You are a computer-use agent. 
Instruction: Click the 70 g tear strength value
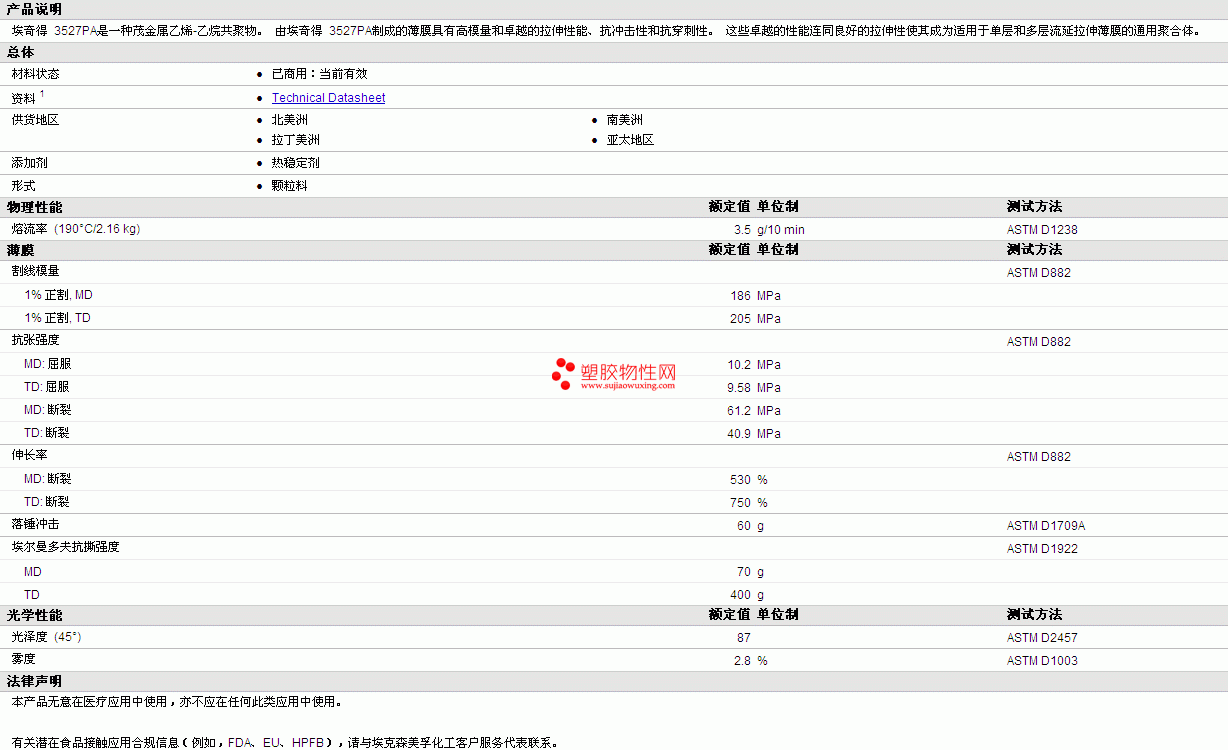point(750,572)
